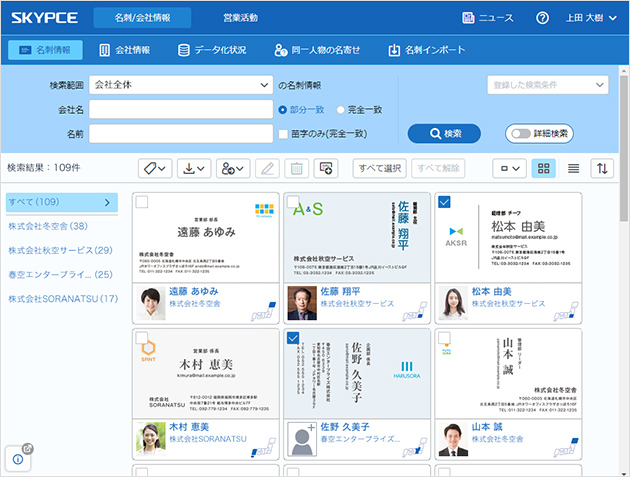Click the sort order arrows icon
Image resolution: width=630 pixels, height=477 pixels.
(x=602, y=168)
